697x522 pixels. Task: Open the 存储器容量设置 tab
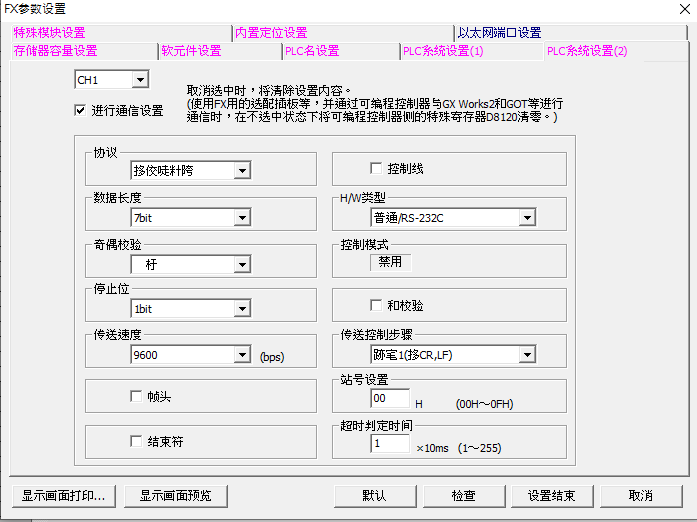[x=56, y=51]
